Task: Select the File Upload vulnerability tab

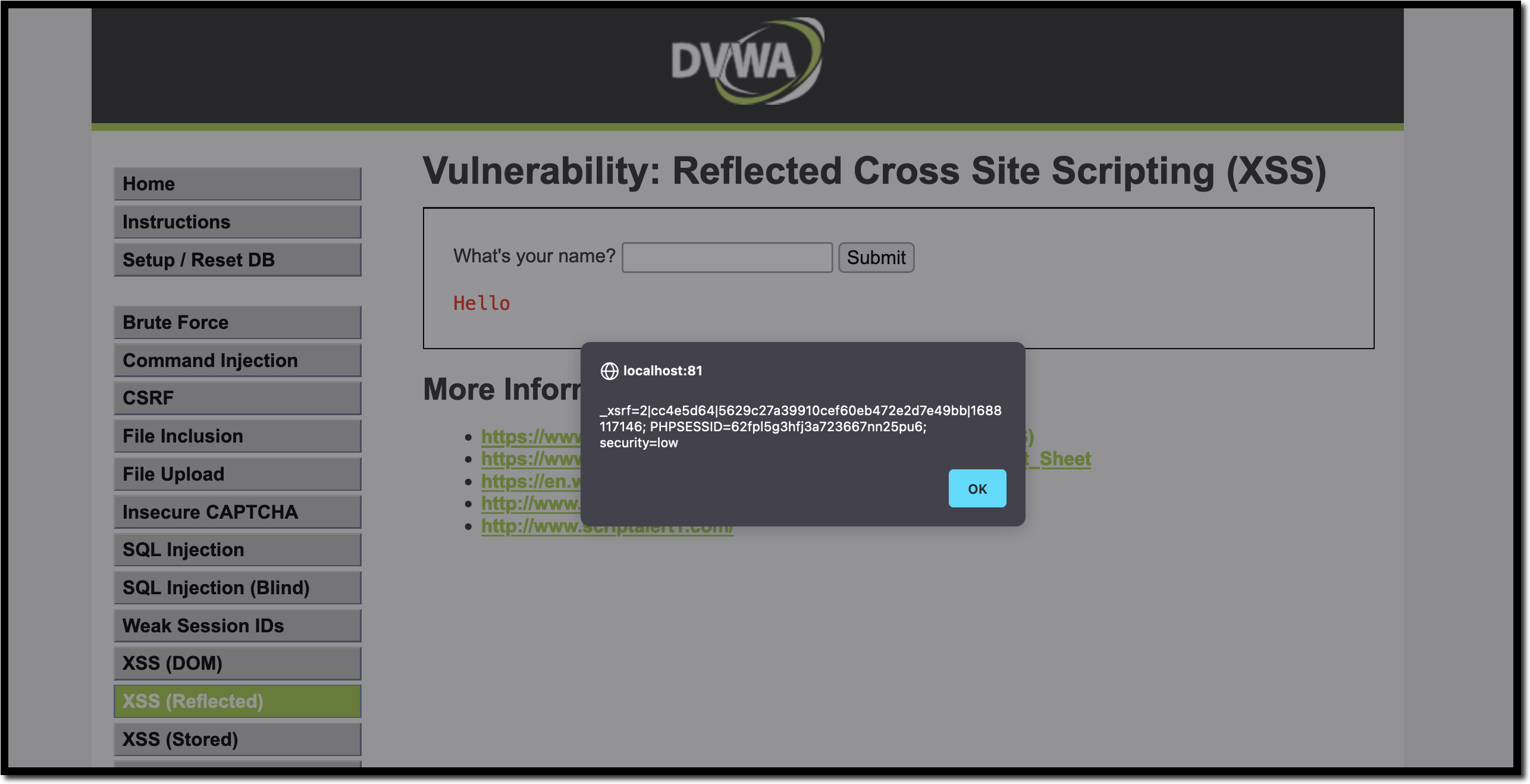Action: [237, 473]
